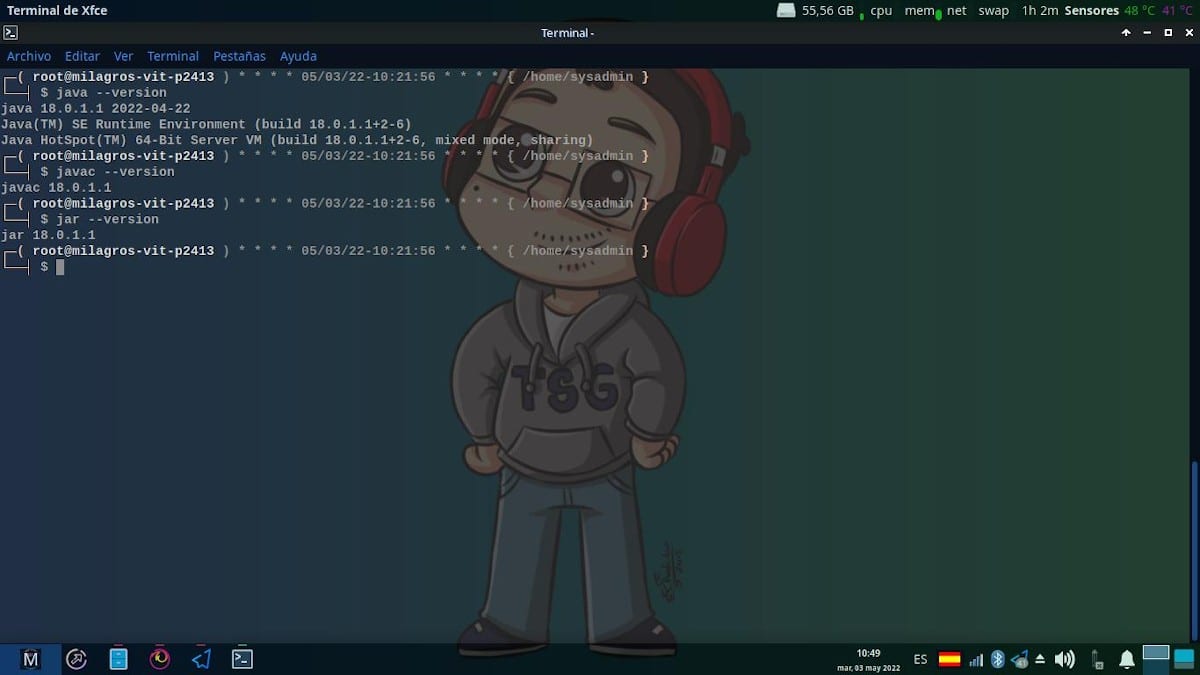Open the Pestañas menu
Image resolution: width=1200 pixels, height=675 pixels.
point(239,56)
